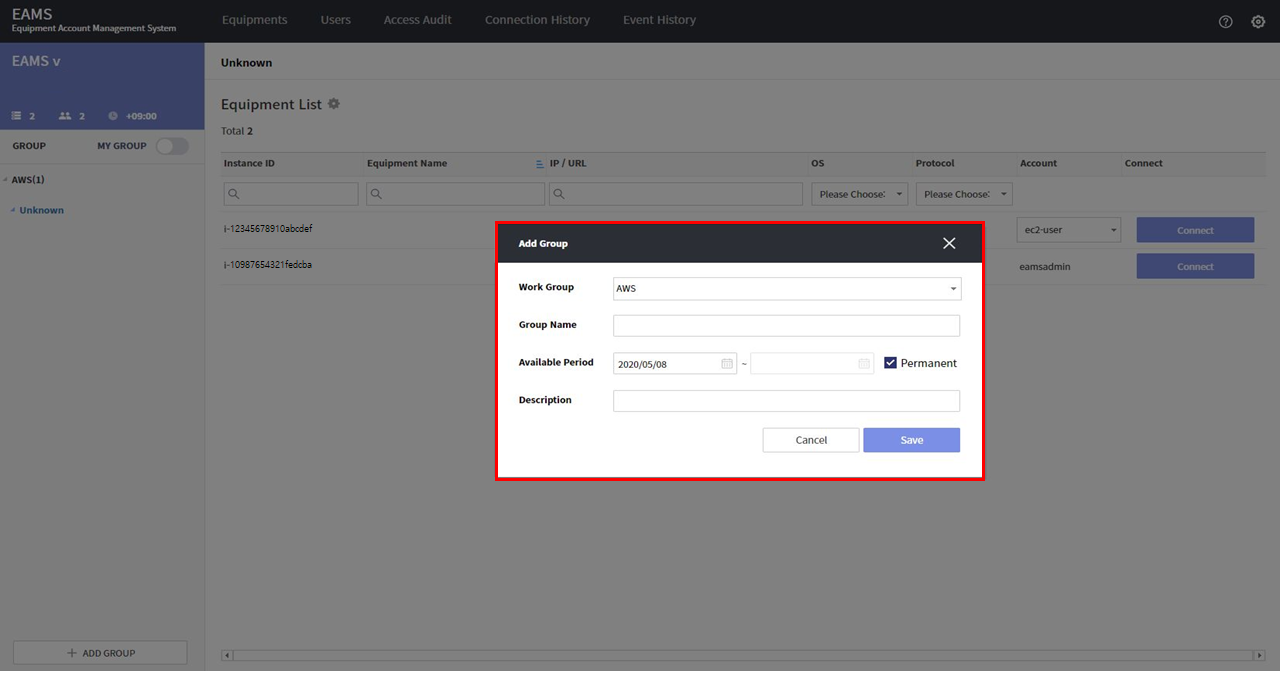This screenshot has height=689, width=1288.
Task: Click the start date field 2020/05/08
Action: (675, 364)
